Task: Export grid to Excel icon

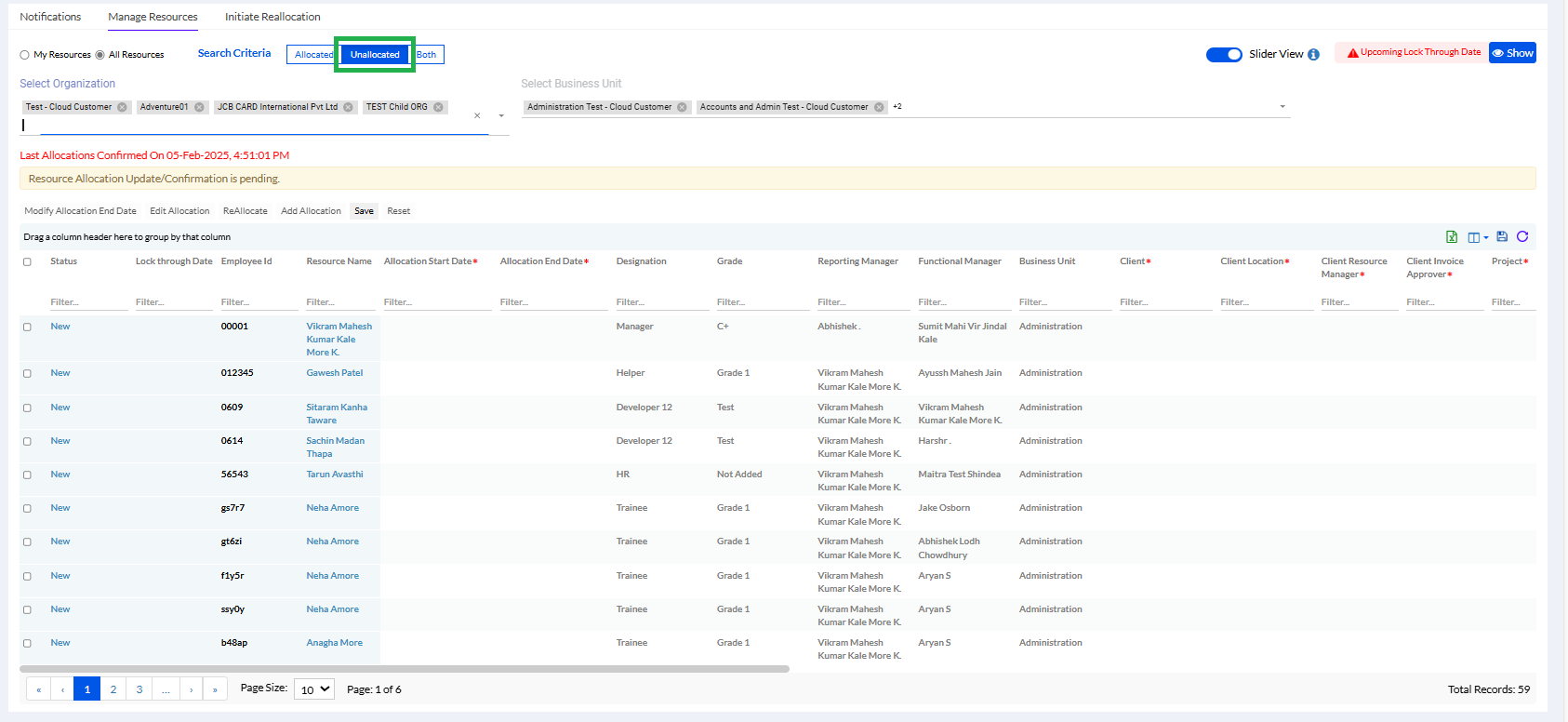Action: (1451, 237)
